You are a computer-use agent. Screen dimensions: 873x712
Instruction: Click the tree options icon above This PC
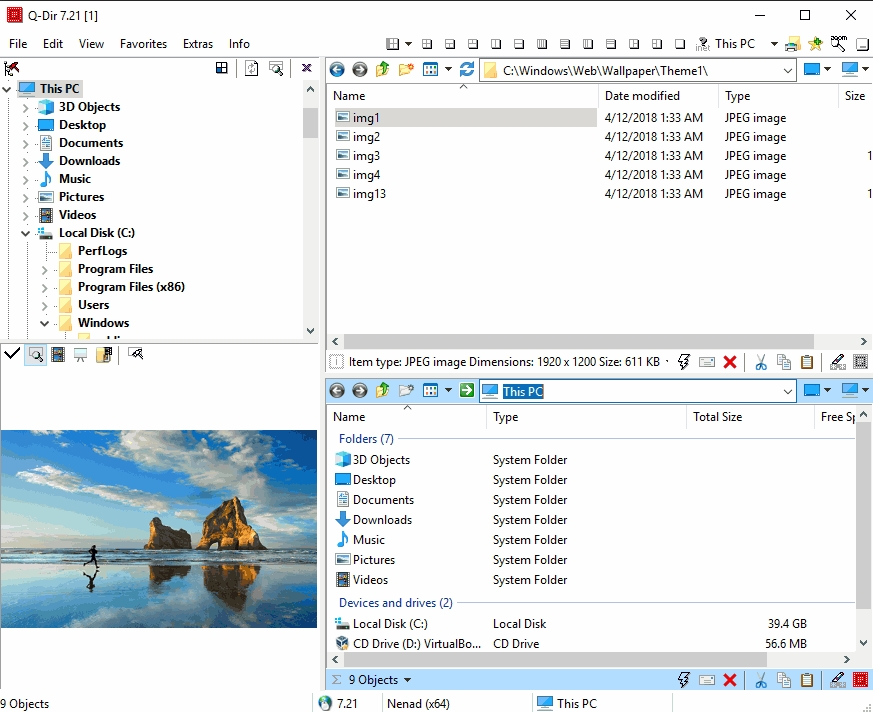12,68
